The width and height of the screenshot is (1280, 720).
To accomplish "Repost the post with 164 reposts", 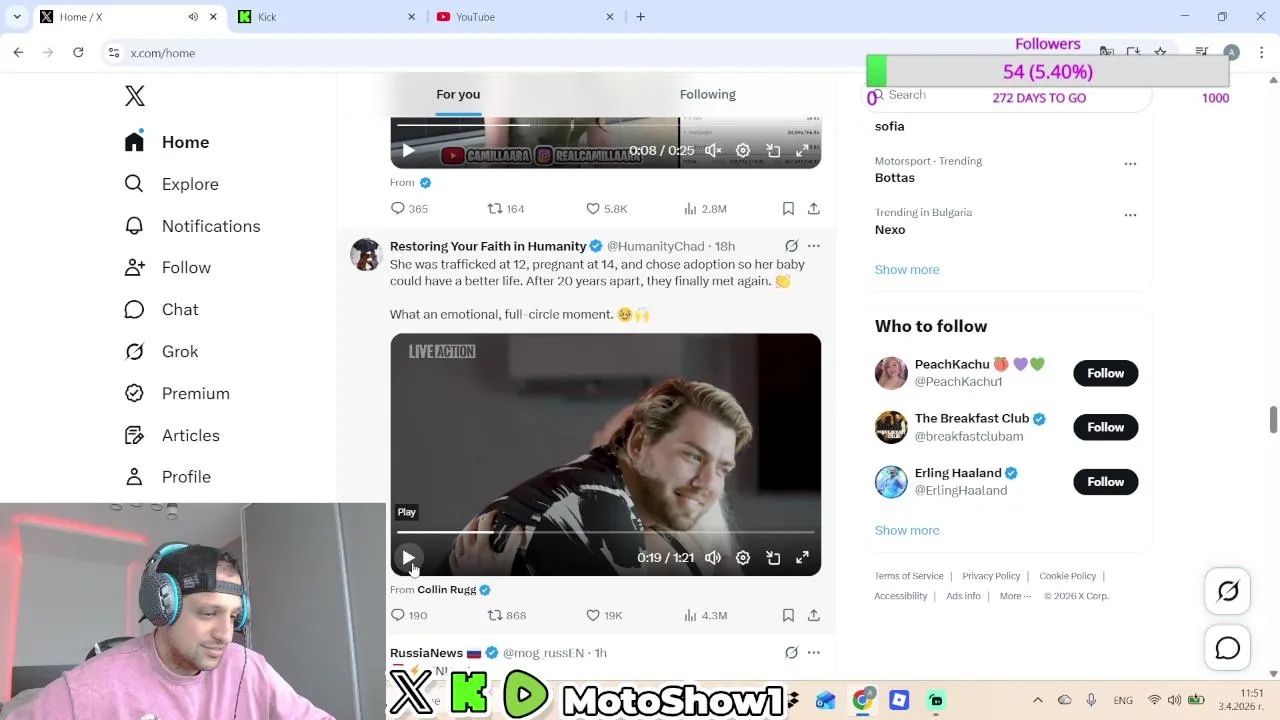I will click(x=506, y=209).
